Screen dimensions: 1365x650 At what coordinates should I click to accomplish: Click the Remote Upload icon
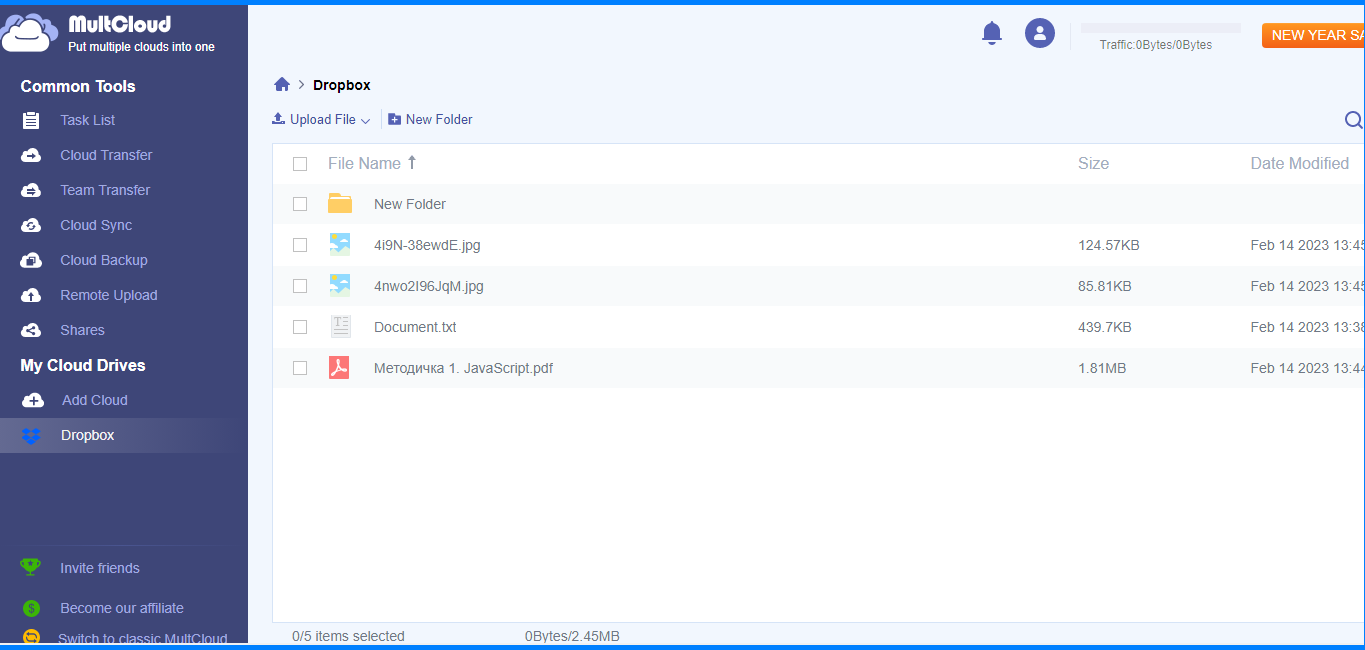tap(31, 295)
